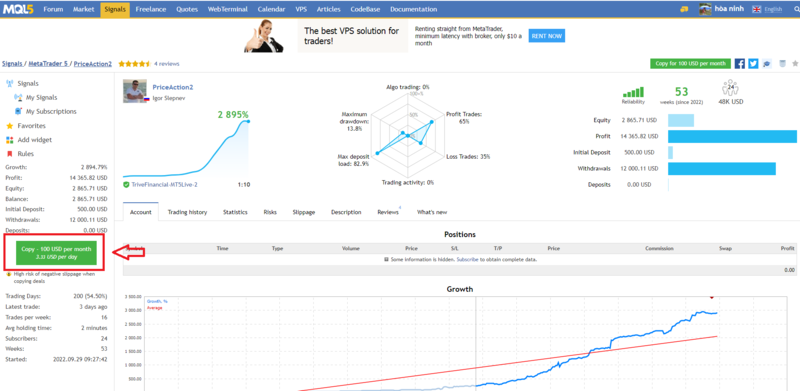The width and height of the screenshot is (800, 391).
Task: Click the English language link
Action: 773,9
